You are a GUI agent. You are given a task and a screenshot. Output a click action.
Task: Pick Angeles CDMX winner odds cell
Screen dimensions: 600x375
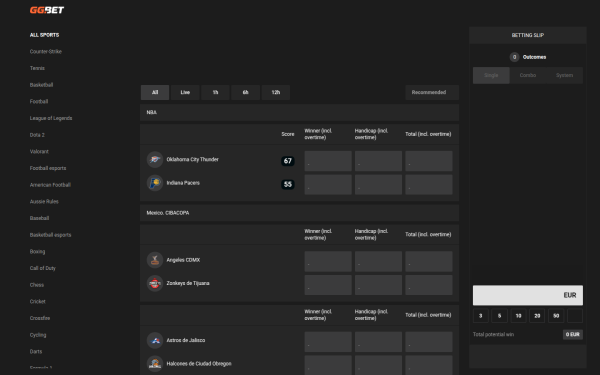pyautogui.click(x=328, y=261)
